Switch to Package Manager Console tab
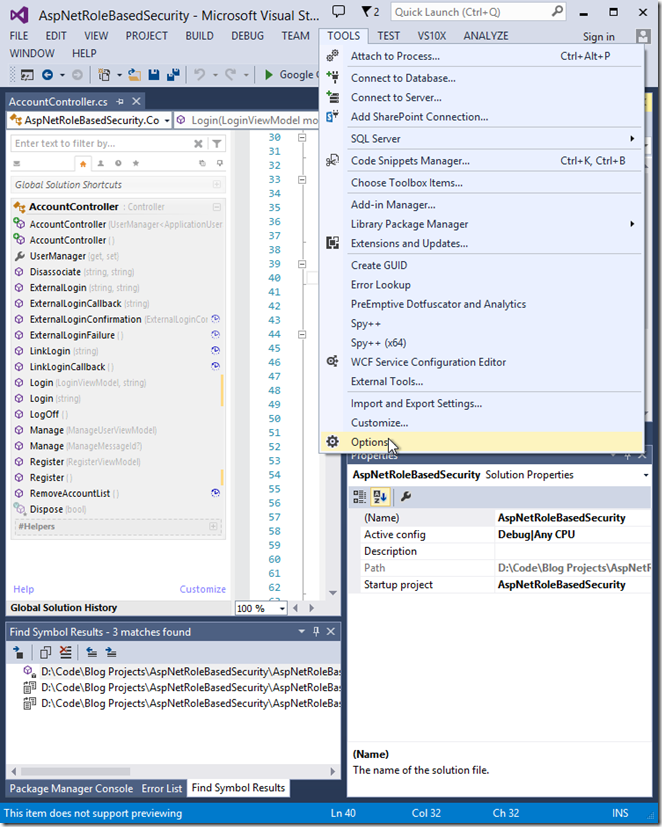Screen dimensions: 662x827 71,788
